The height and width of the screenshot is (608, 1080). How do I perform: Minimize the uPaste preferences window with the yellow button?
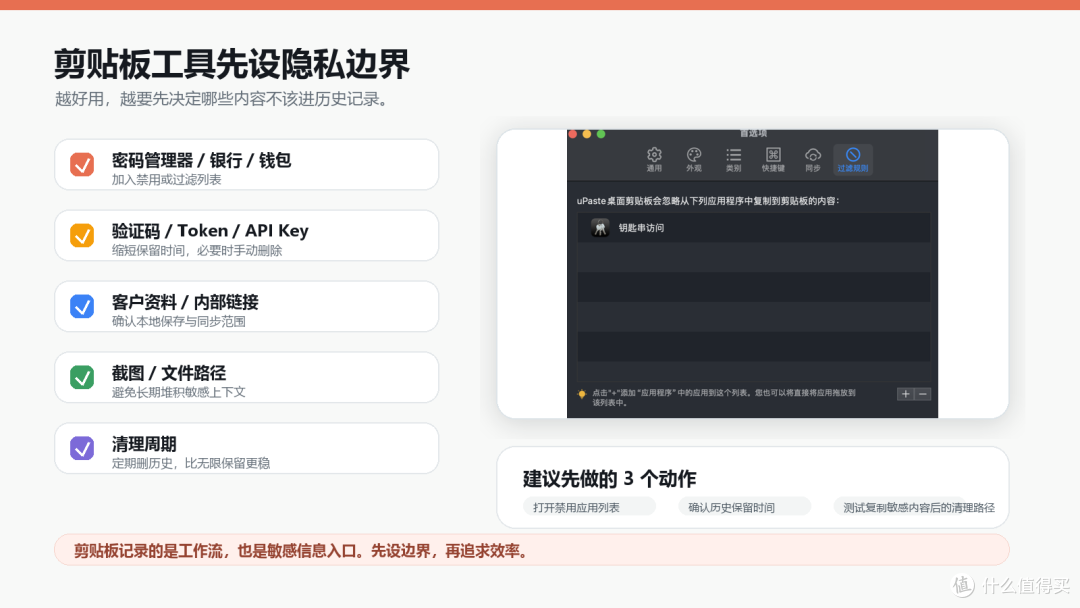click(x=587, y=134)
